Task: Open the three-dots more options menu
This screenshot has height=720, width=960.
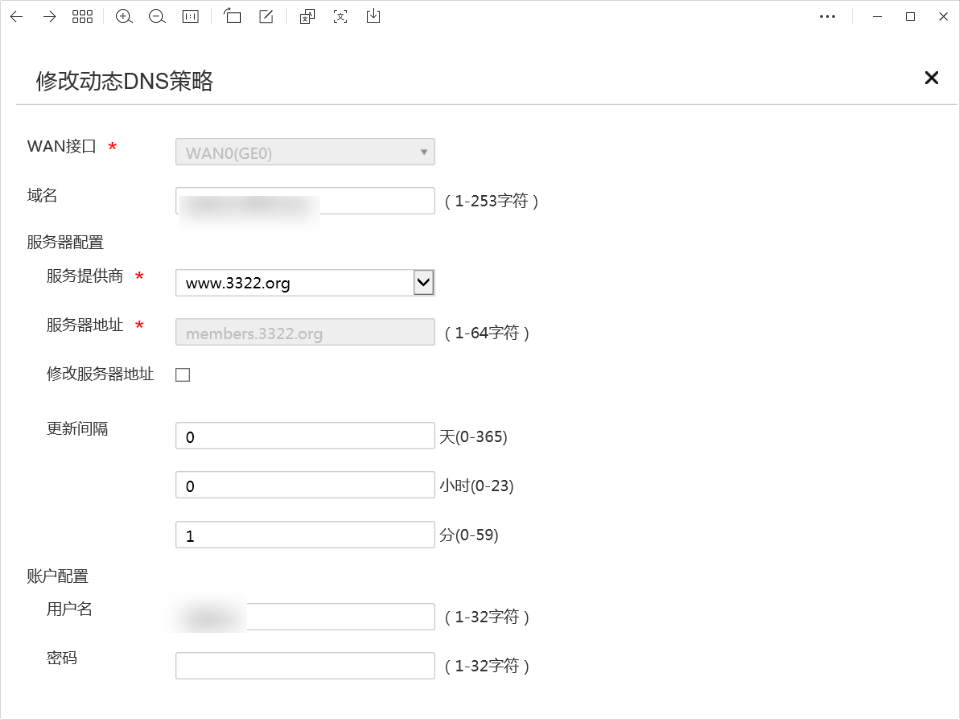Action: [827, 17]
